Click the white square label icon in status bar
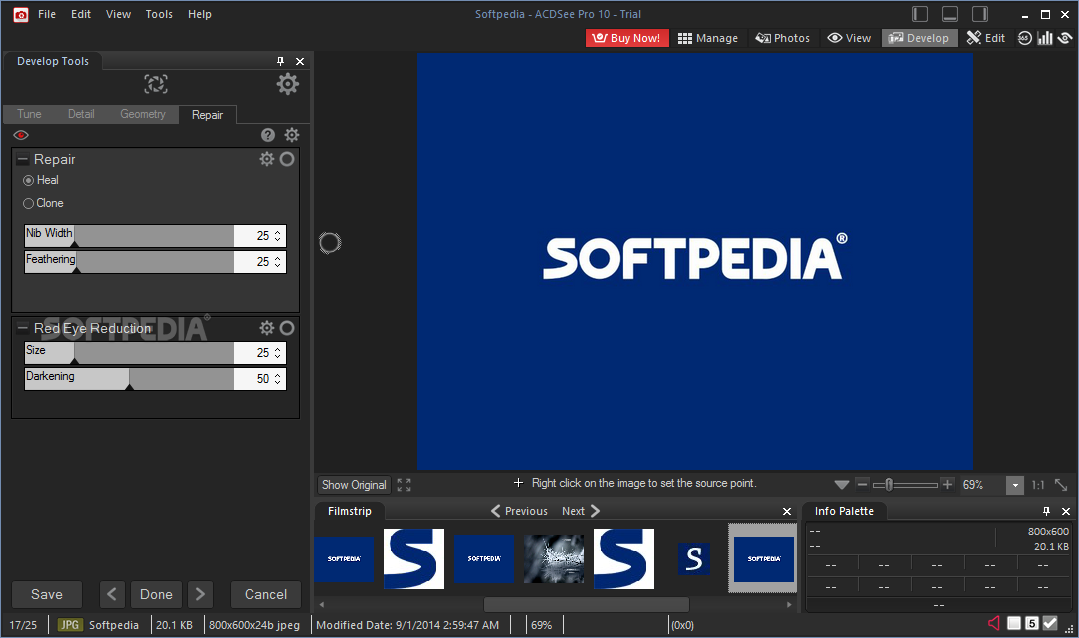 (x=1014, y=623)
